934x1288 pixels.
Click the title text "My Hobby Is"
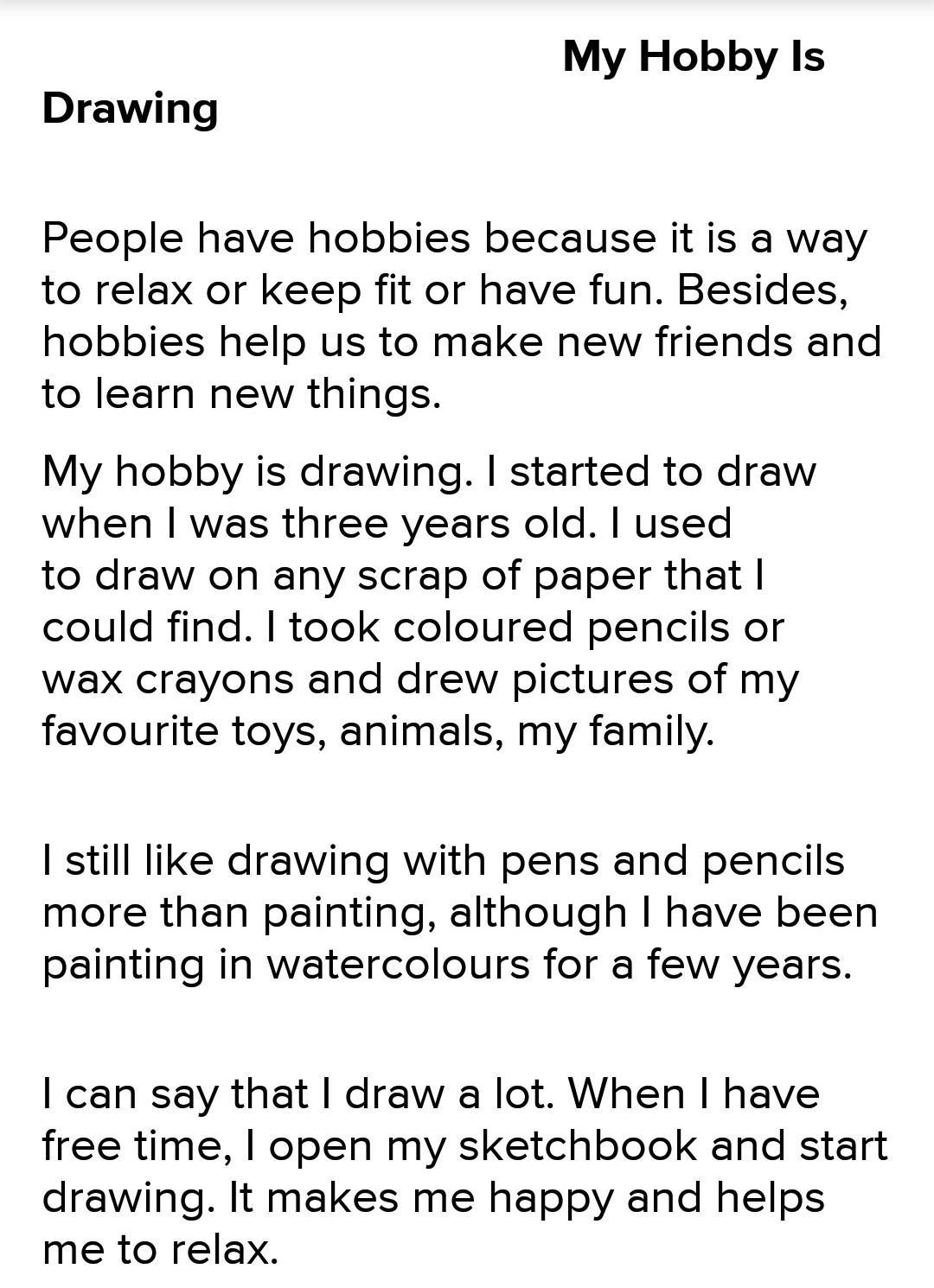pos(694,58)
